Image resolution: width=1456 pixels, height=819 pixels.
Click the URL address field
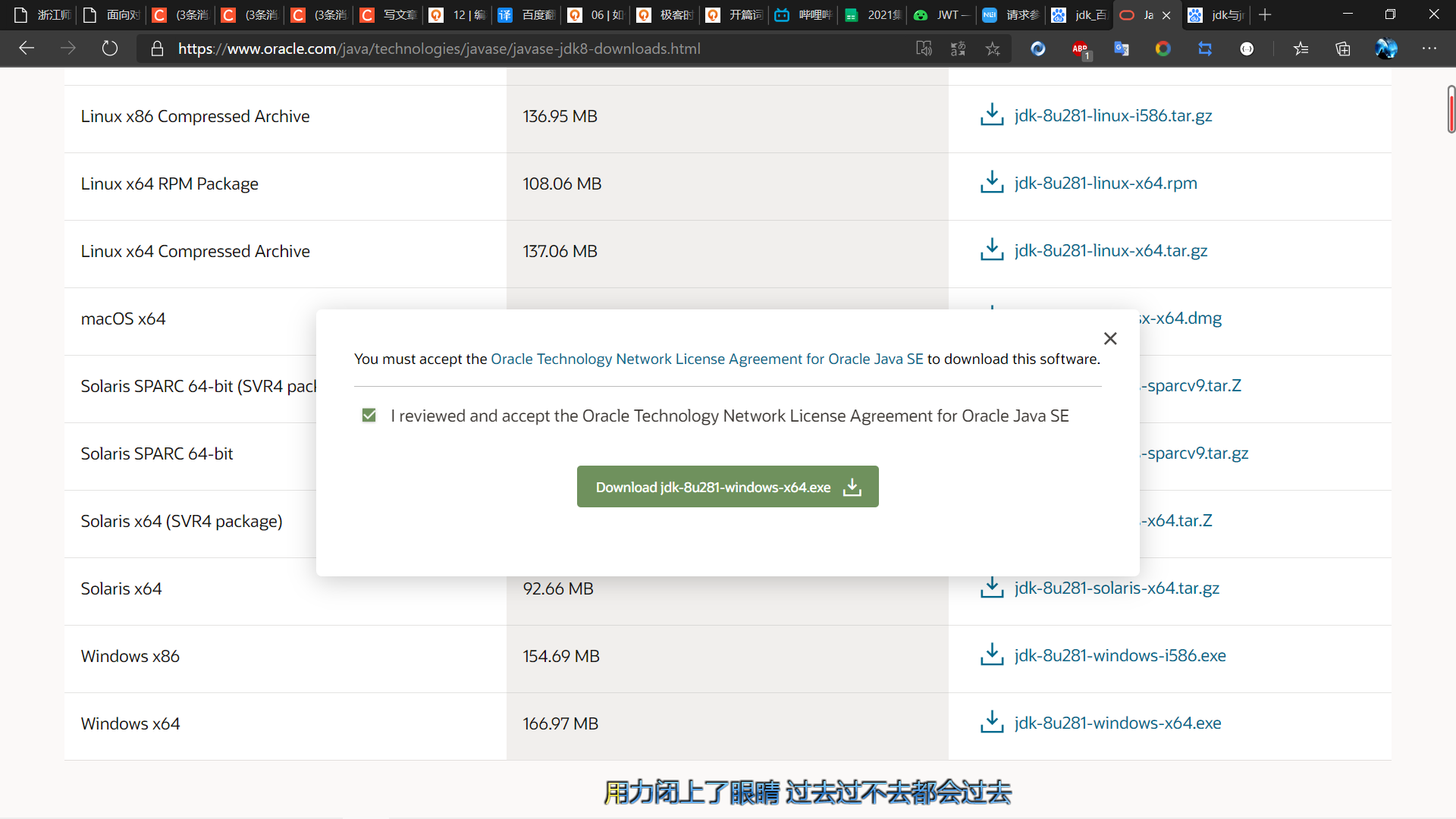tap(531, 49)
